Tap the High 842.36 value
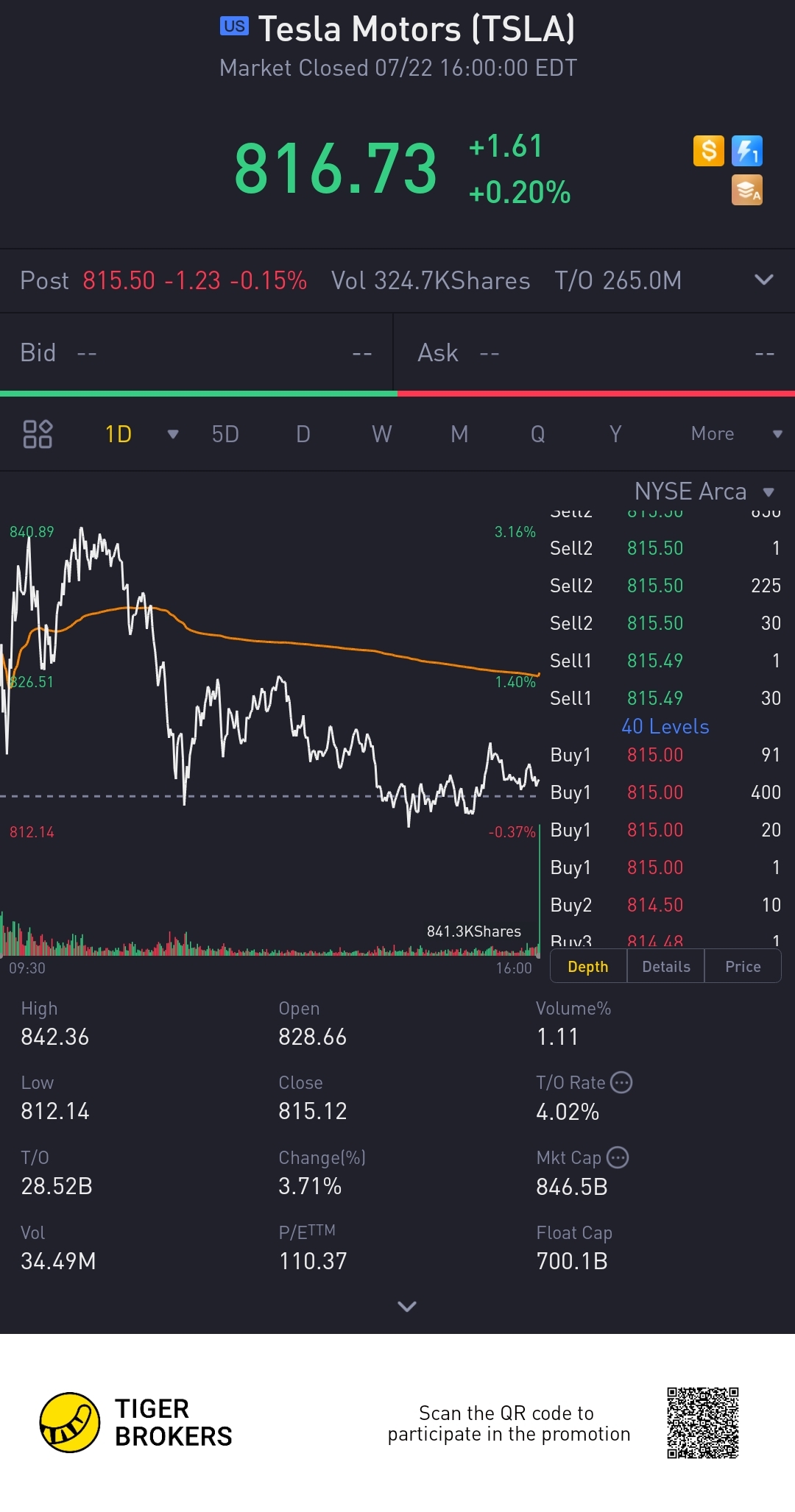The image size is (795, 1512). coord(55,1037)
